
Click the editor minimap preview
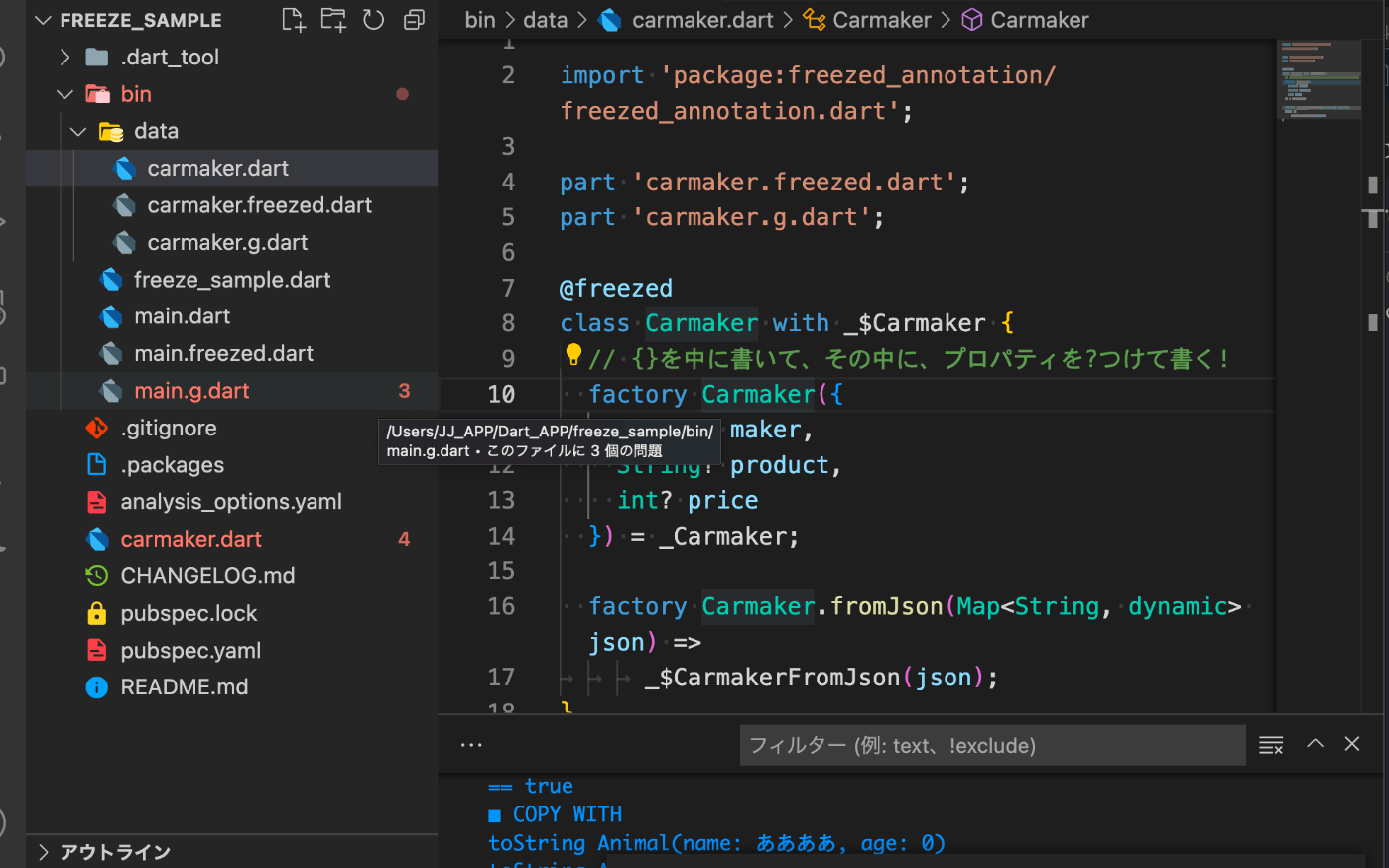(1320, 79)
